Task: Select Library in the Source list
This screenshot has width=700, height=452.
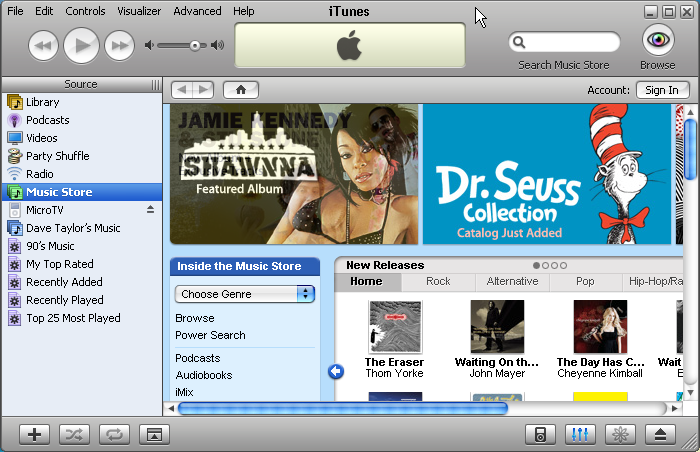Action: 82,102
